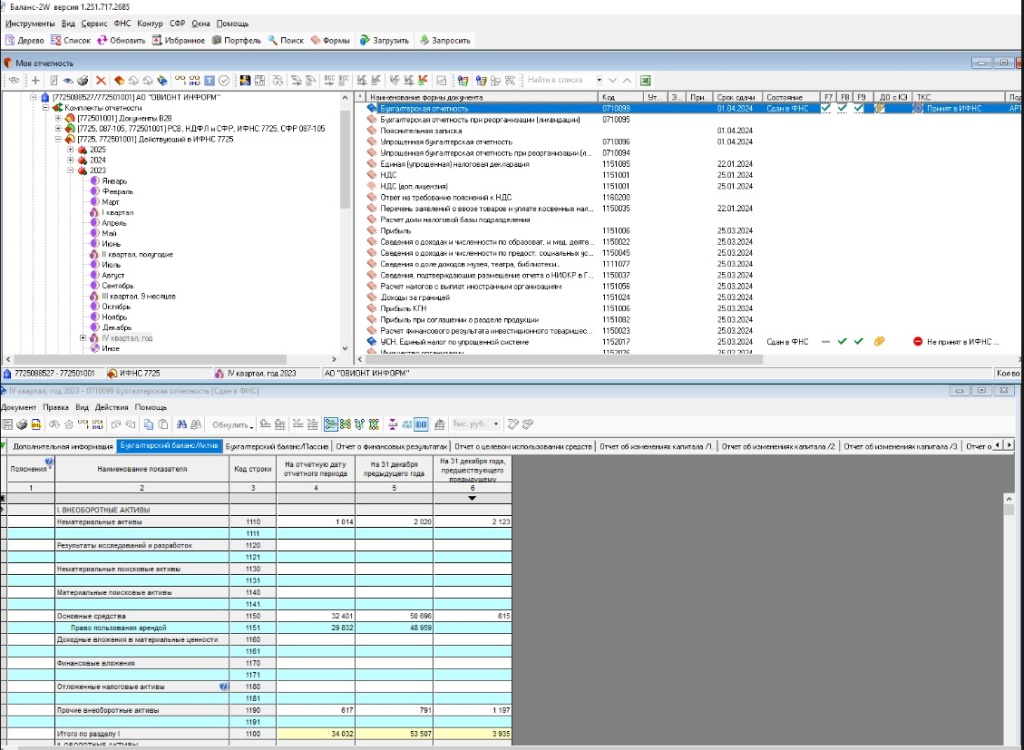
Task: Expand the 2025 year tree node
Action: click(x=71, y=150)
